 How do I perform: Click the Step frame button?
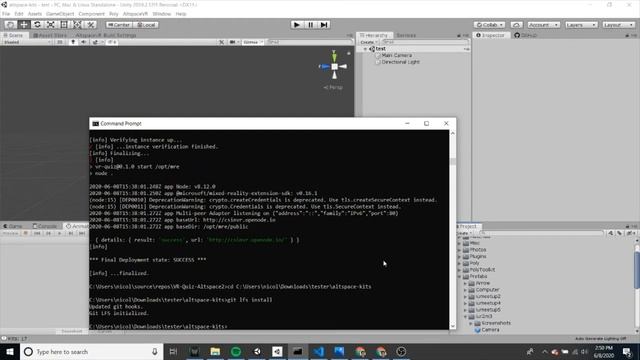click(324, 25)
